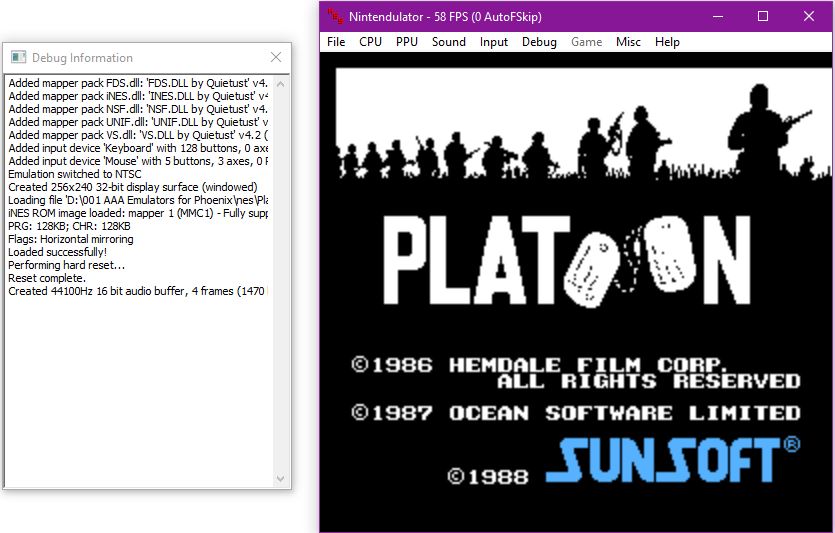The width and height of the screenshot is (835, 533).
Task: Click the 'Created 256x240 32-bit display surface' line
Action: click(133, 187)
